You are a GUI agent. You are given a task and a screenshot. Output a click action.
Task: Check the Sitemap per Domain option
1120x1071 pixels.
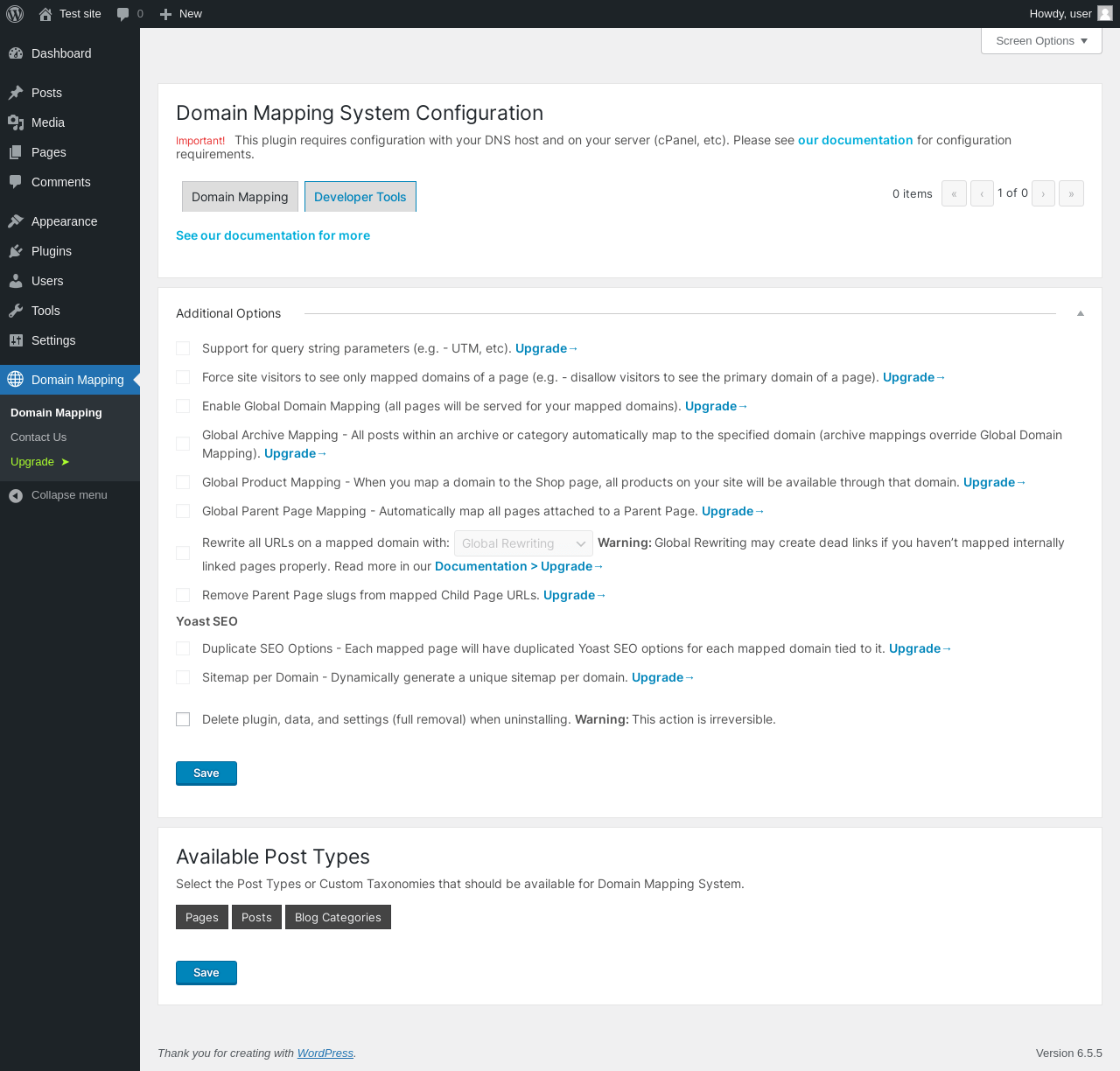click(183, 677)
